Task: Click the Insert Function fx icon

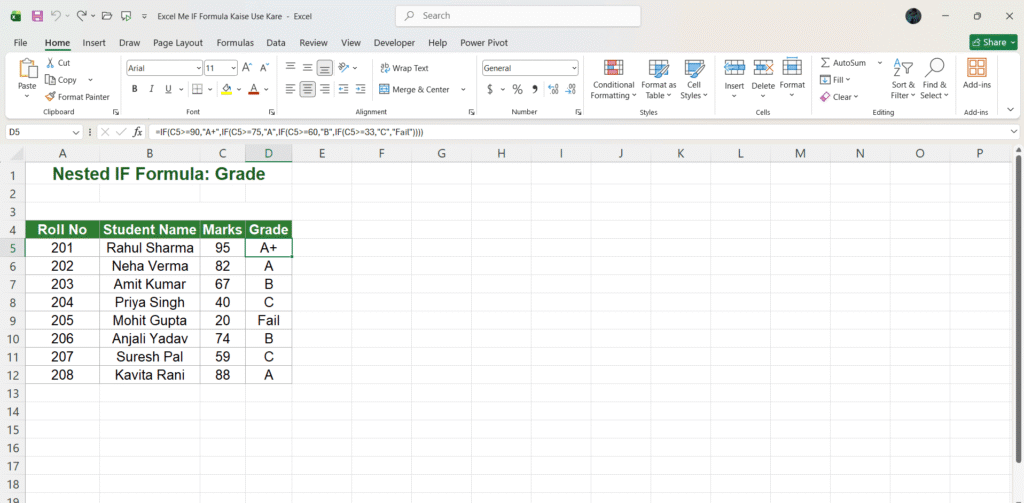Action: click(137, 132)
